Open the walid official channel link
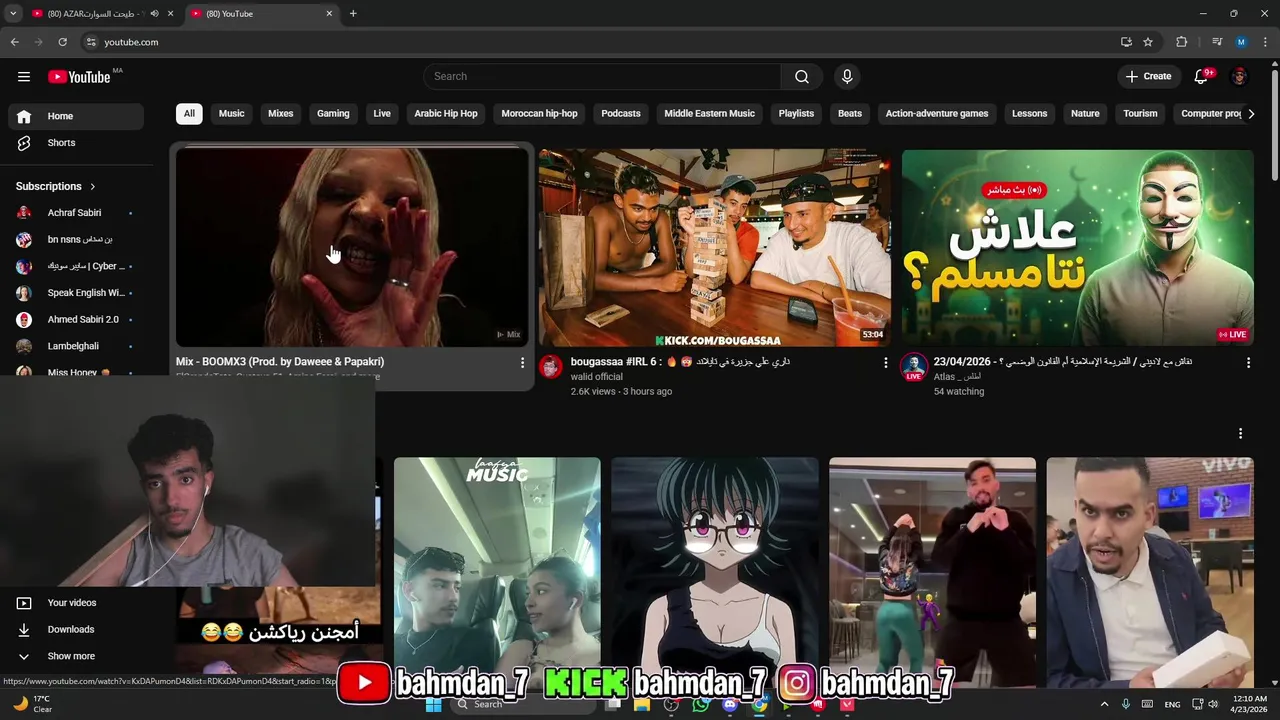Viewport: 1280px width, 720px height. point(597,377)
